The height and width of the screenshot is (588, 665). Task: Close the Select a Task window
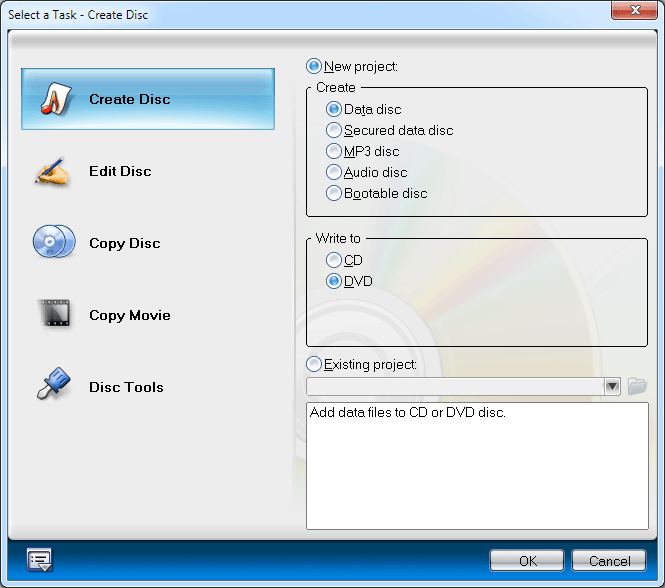pos(634,10)
